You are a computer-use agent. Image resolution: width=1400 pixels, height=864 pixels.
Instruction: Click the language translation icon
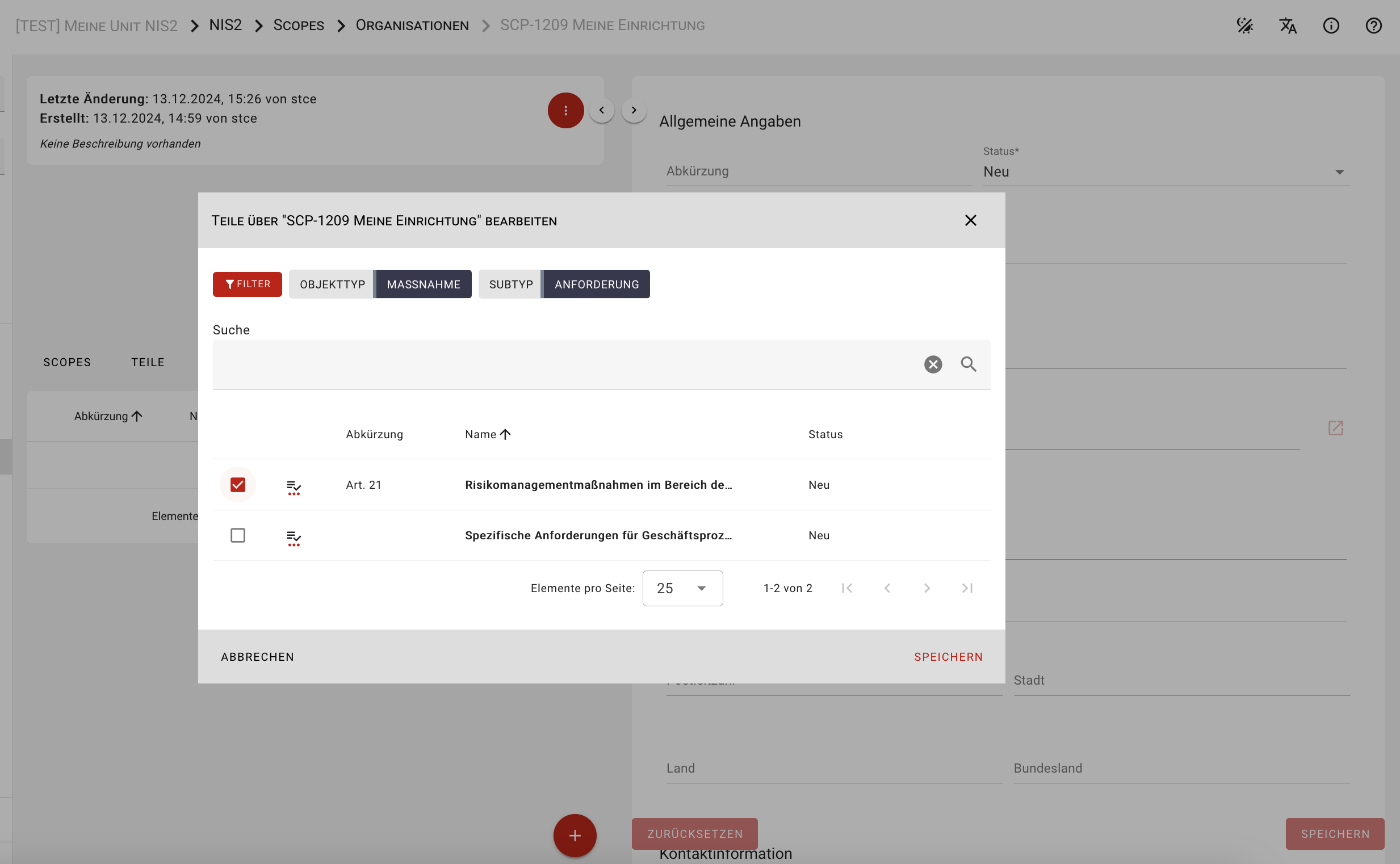point(1288,26)
